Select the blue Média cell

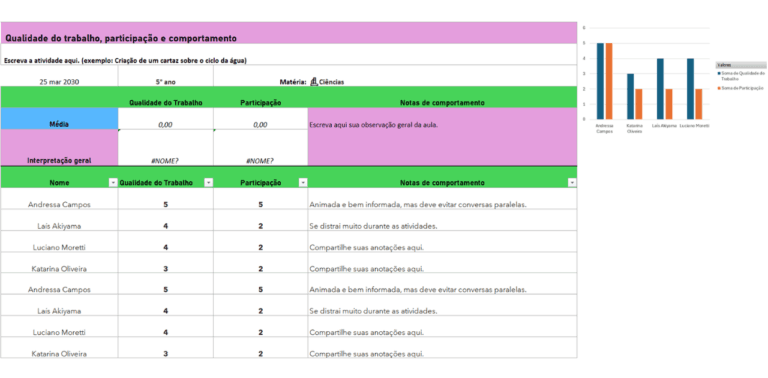click(59, 118)
